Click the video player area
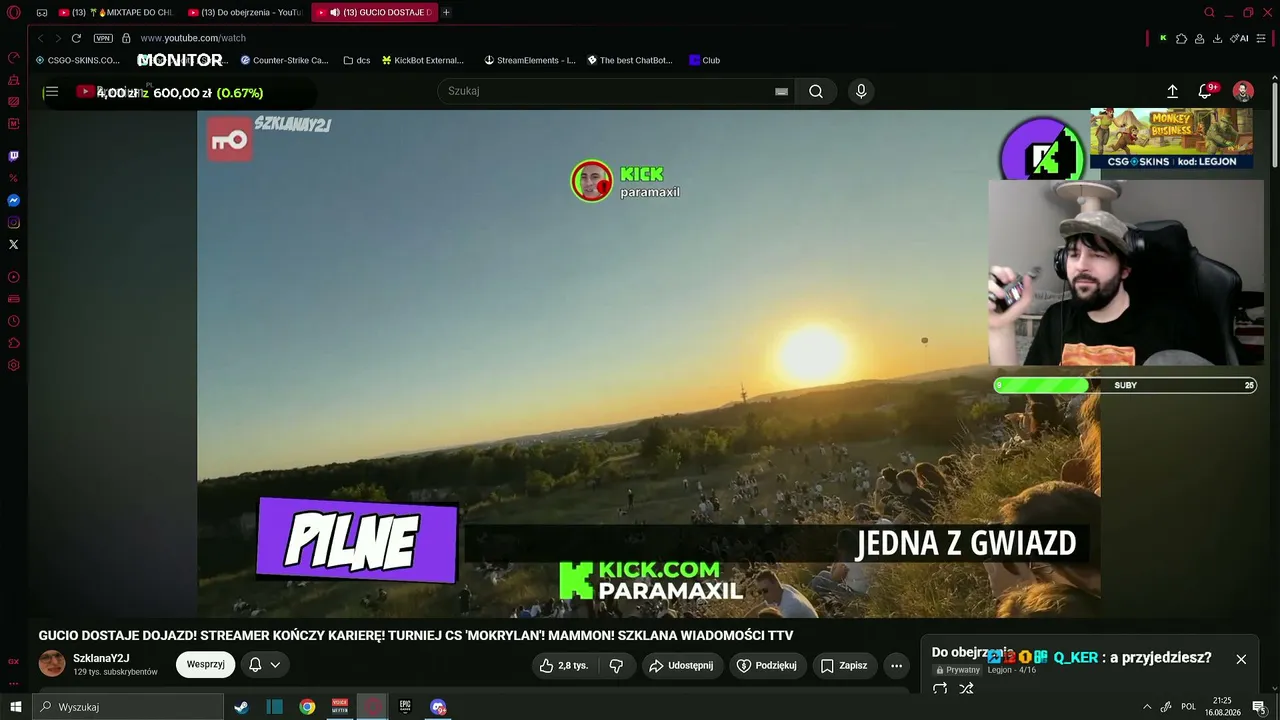Image resolution: width=1280 pixels, height=720 pixels. click(648, 363)
